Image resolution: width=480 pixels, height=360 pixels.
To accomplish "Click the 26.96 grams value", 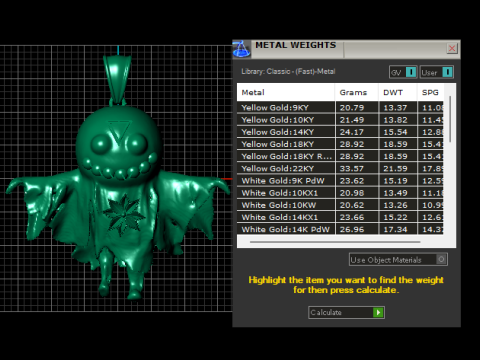I will [x=352, y=229].
